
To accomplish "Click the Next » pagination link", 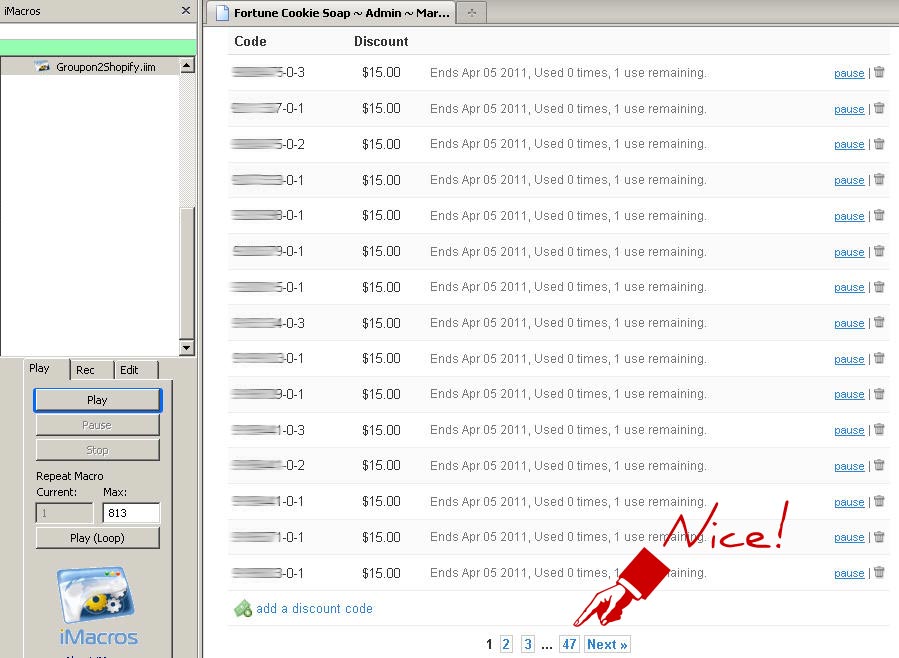I will 607,644.
